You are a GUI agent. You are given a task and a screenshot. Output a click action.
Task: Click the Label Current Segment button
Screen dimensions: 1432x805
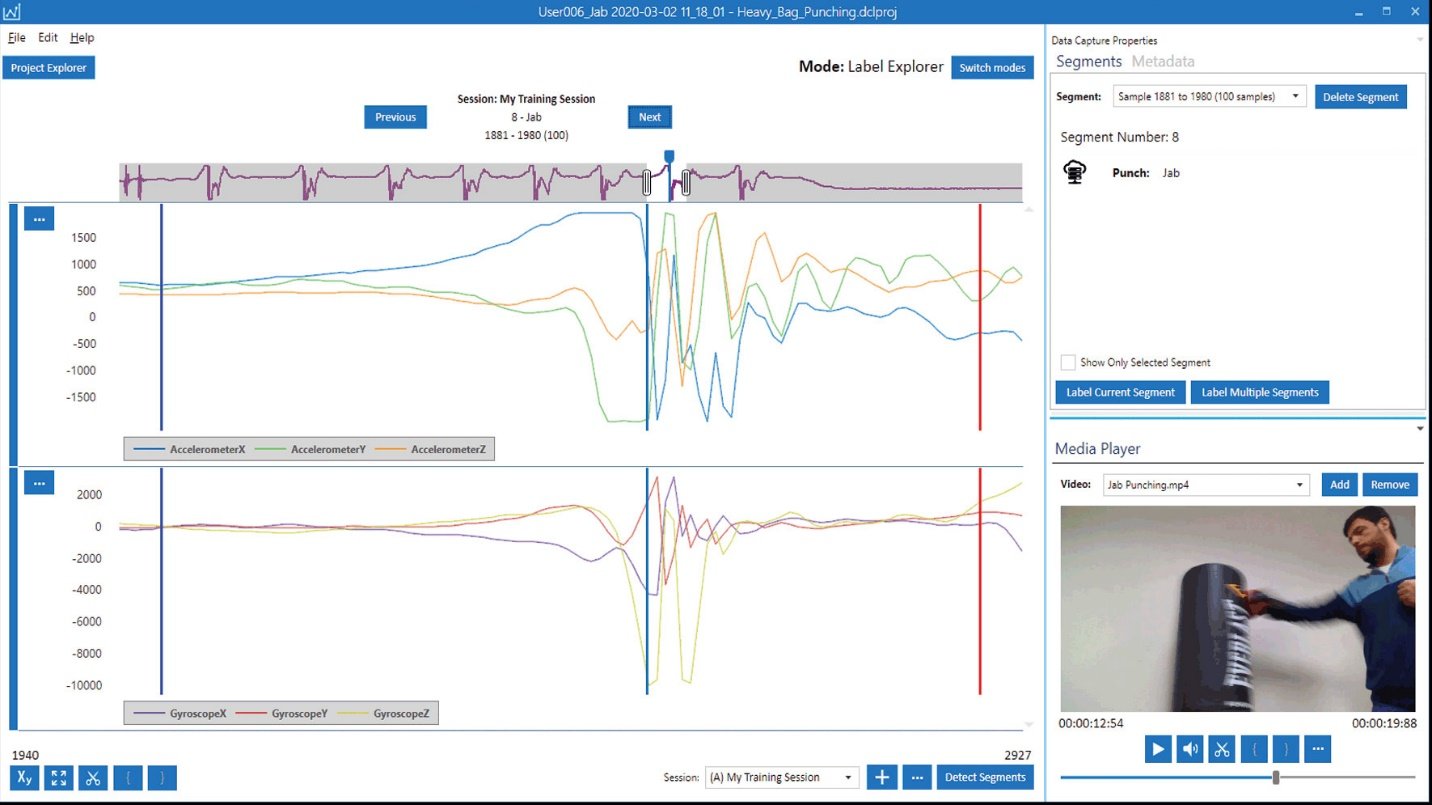tap(1120, 392)
